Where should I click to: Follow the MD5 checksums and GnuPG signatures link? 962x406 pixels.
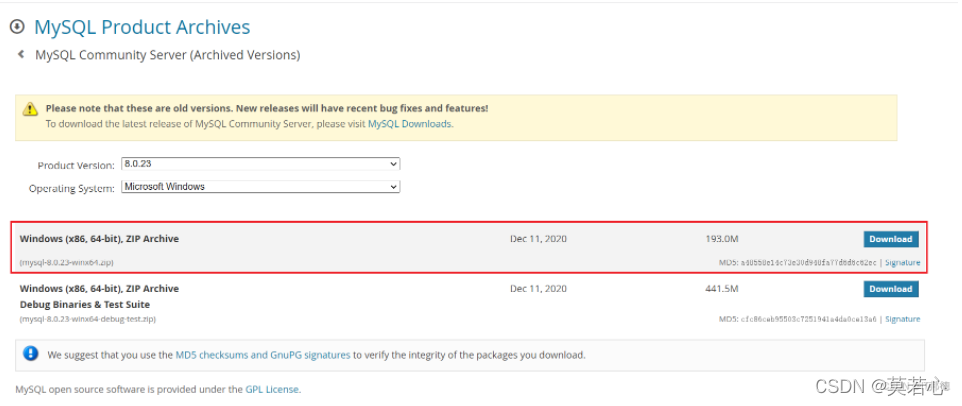[263, 354]
